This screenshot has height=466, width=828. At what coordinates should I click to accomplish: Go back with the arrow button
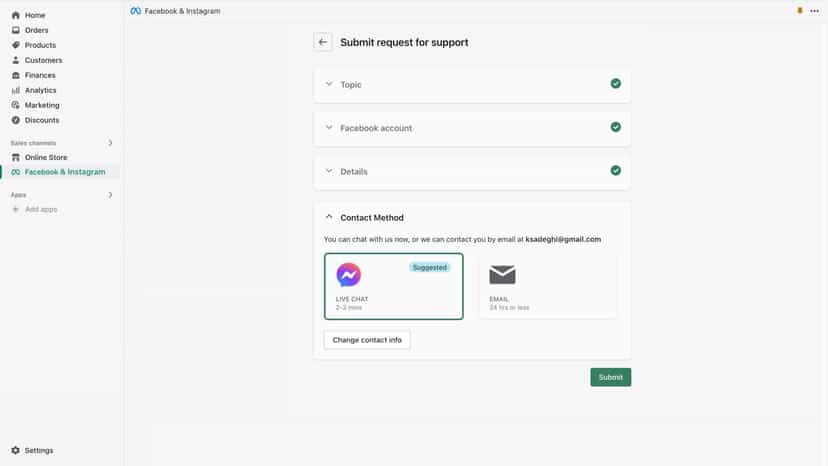(x=323, y=42)
